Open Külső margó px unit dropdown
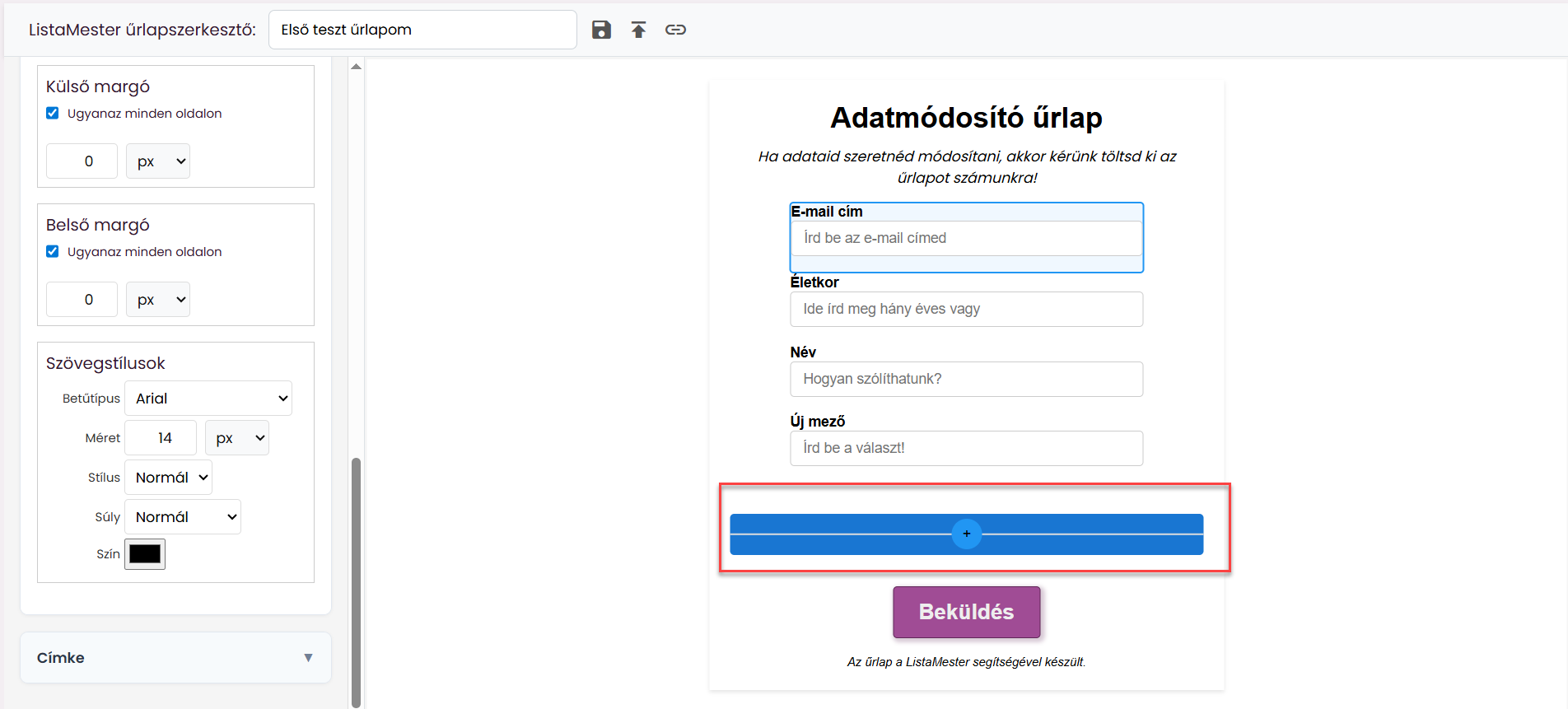 (158, 161)
